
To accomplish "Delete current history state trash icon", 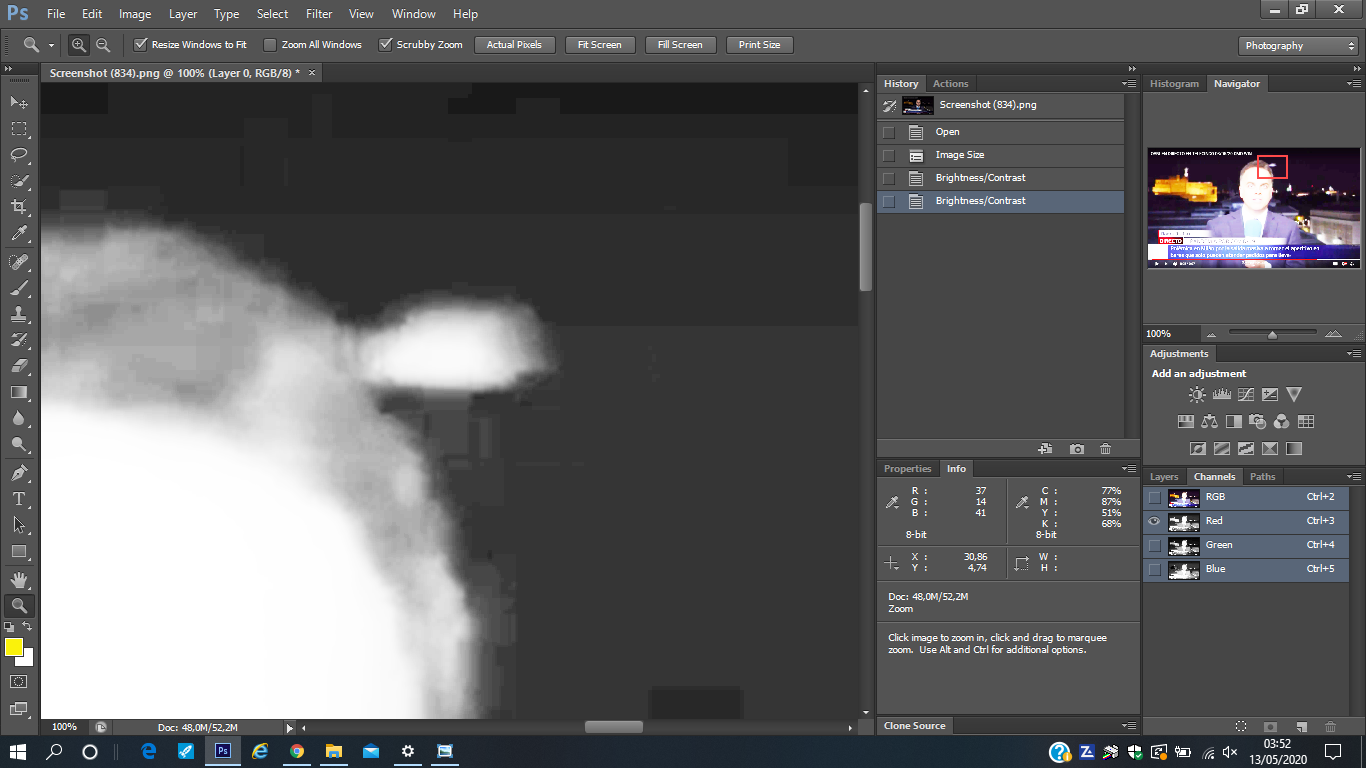I will 1105,449.
